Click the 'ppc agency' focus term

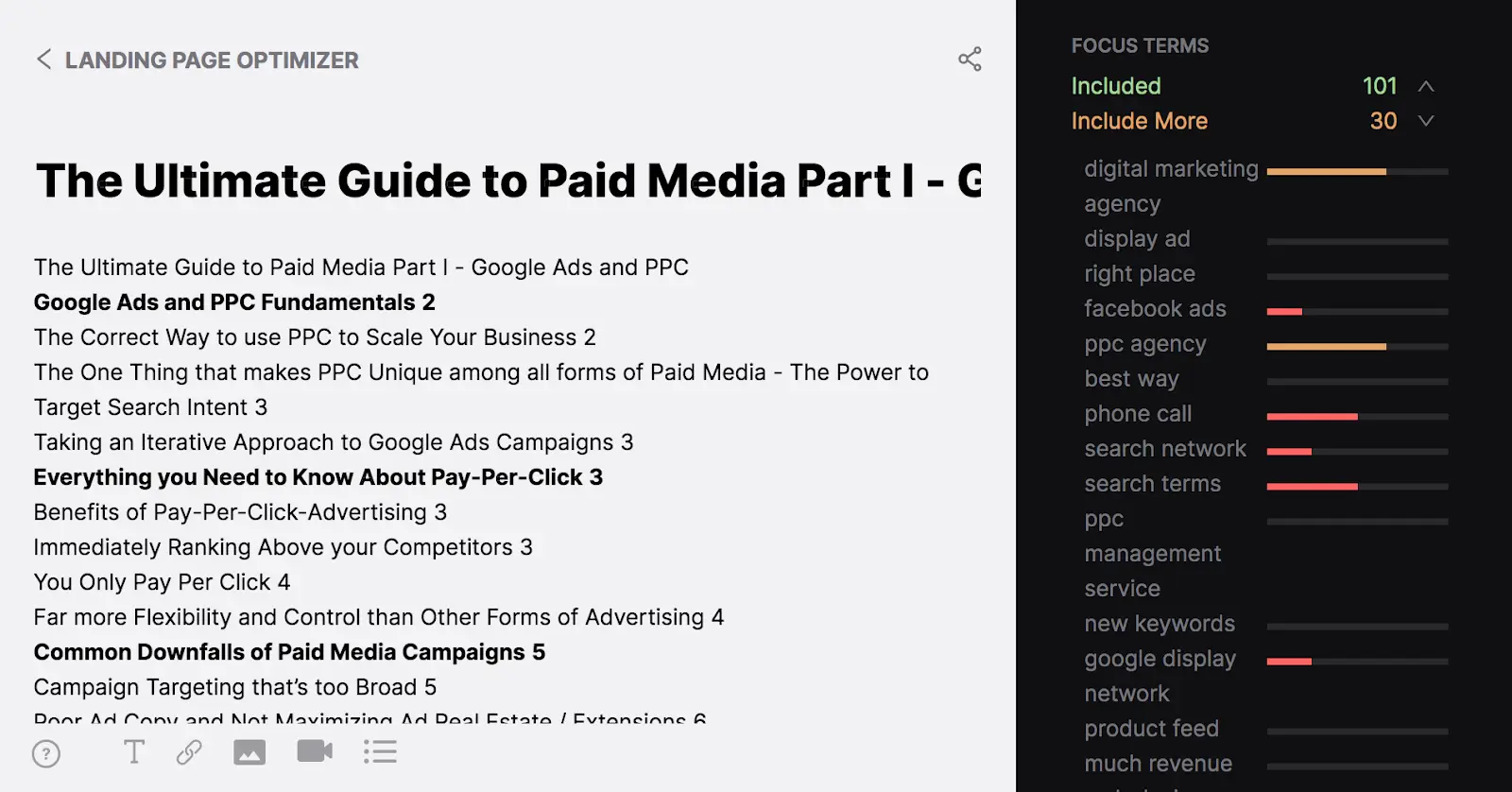coord(1145,344)
